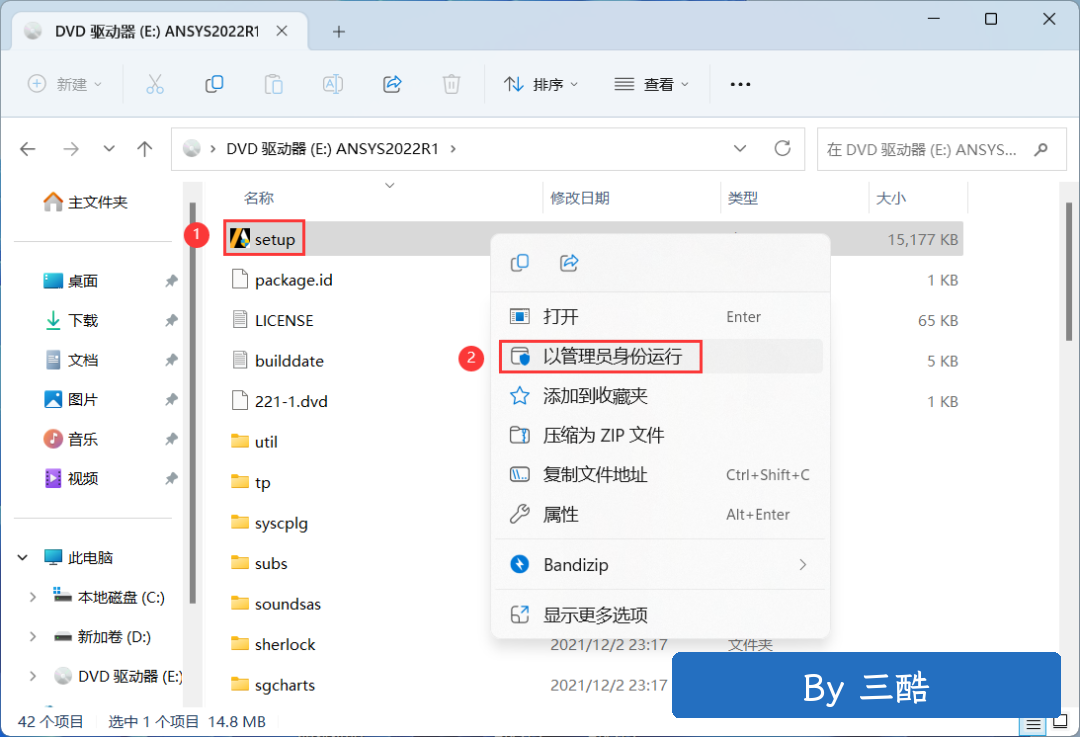1080x737 pixels.
Task: Select Show more options
Action: click(660, 614)
